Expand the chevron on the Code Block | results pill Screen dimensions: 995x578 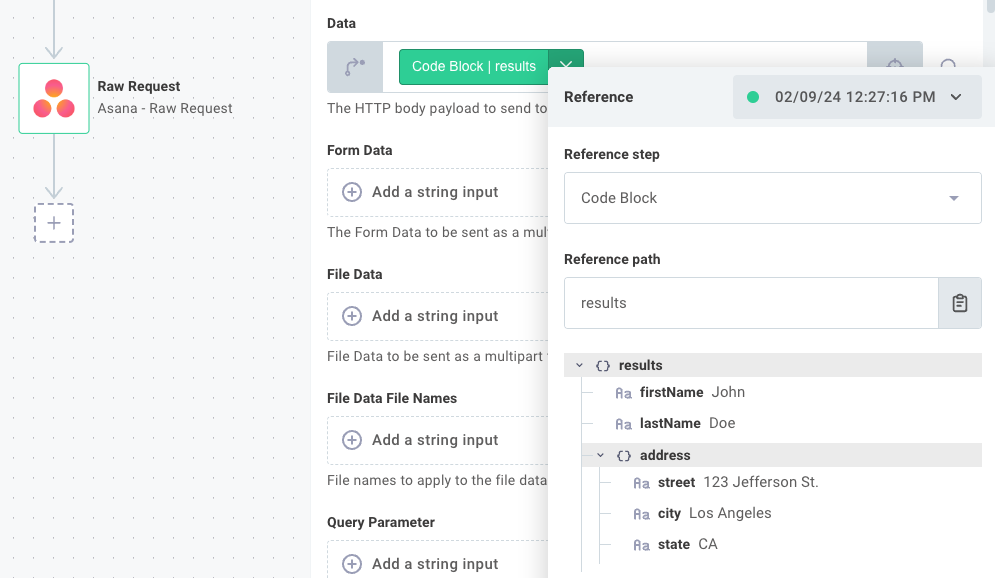pyautogui.click(x=566, y=66)
